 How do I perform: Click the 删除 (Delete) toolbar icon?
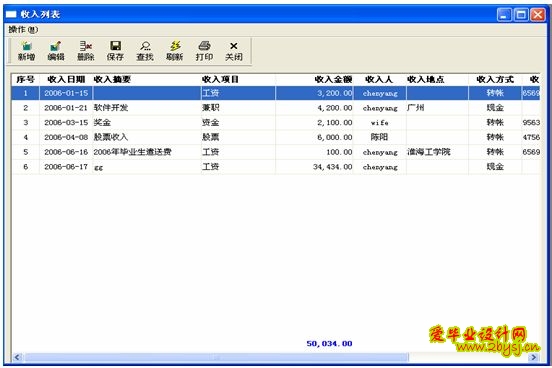click(x=86, y=51)
